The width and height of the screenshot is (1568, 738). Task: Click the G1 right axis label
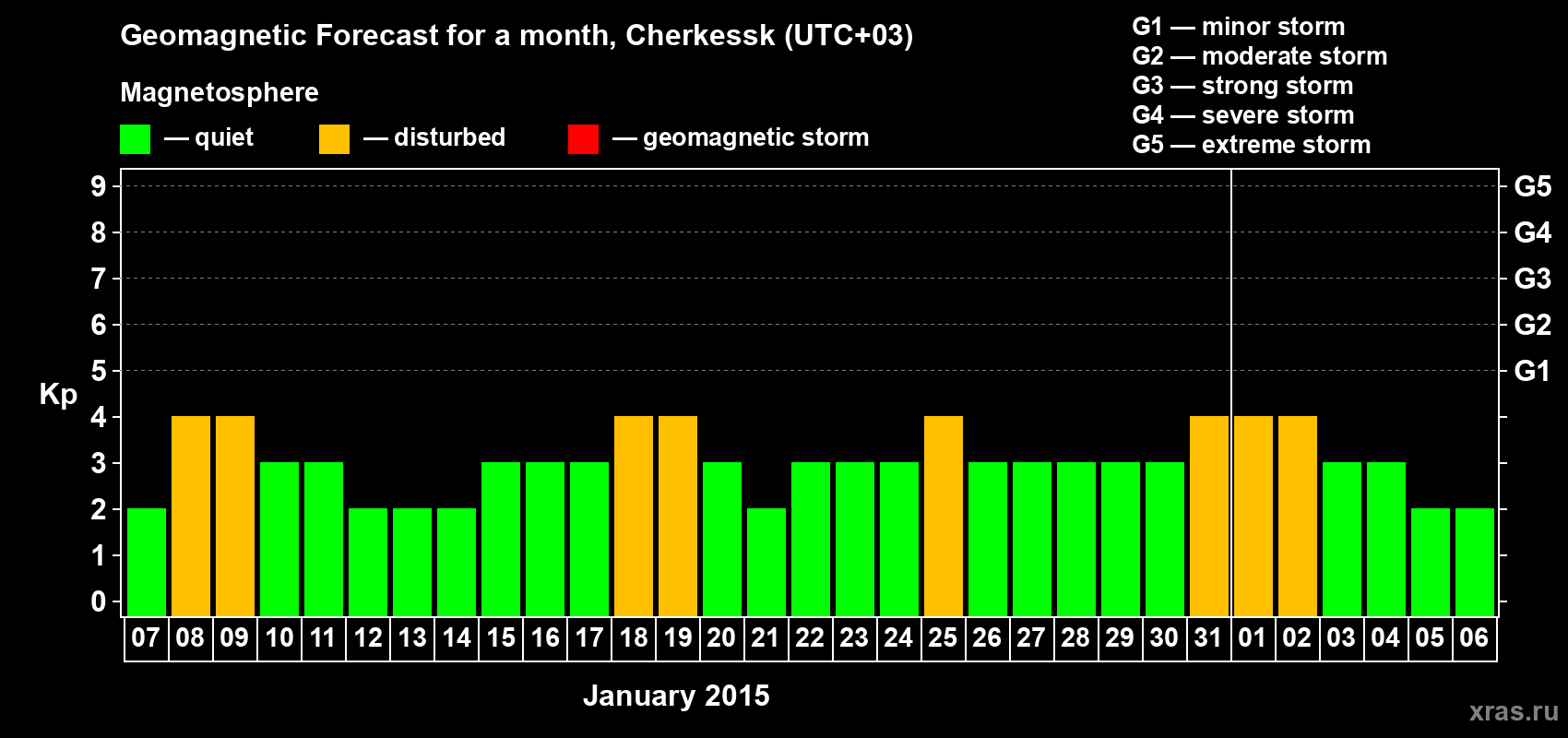(1533, 371)
